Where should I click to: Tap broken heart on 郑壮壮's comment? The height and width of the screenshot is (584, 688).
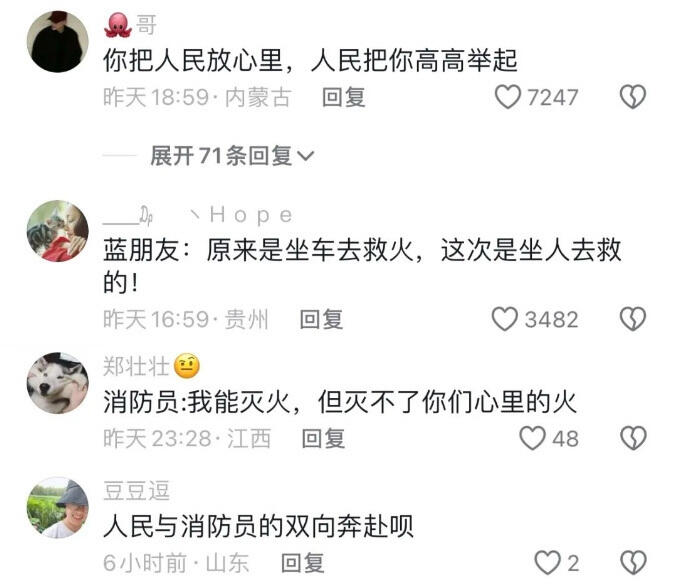pyautogui.click(x=633, y=438)
